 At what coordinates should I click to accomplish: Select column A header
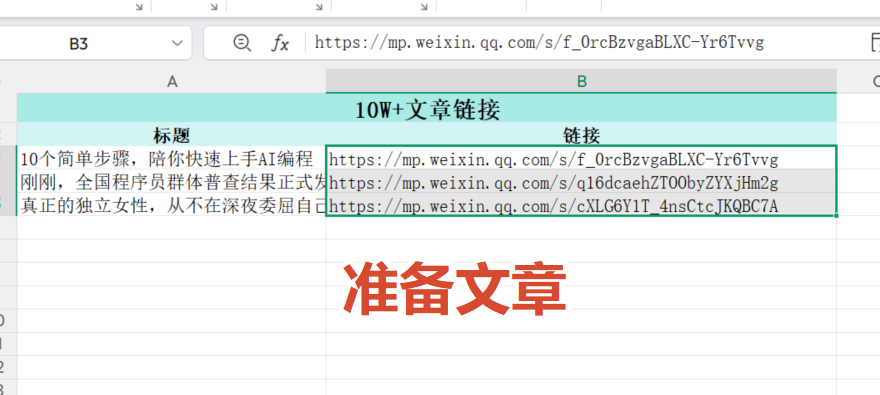click(172, 81)
